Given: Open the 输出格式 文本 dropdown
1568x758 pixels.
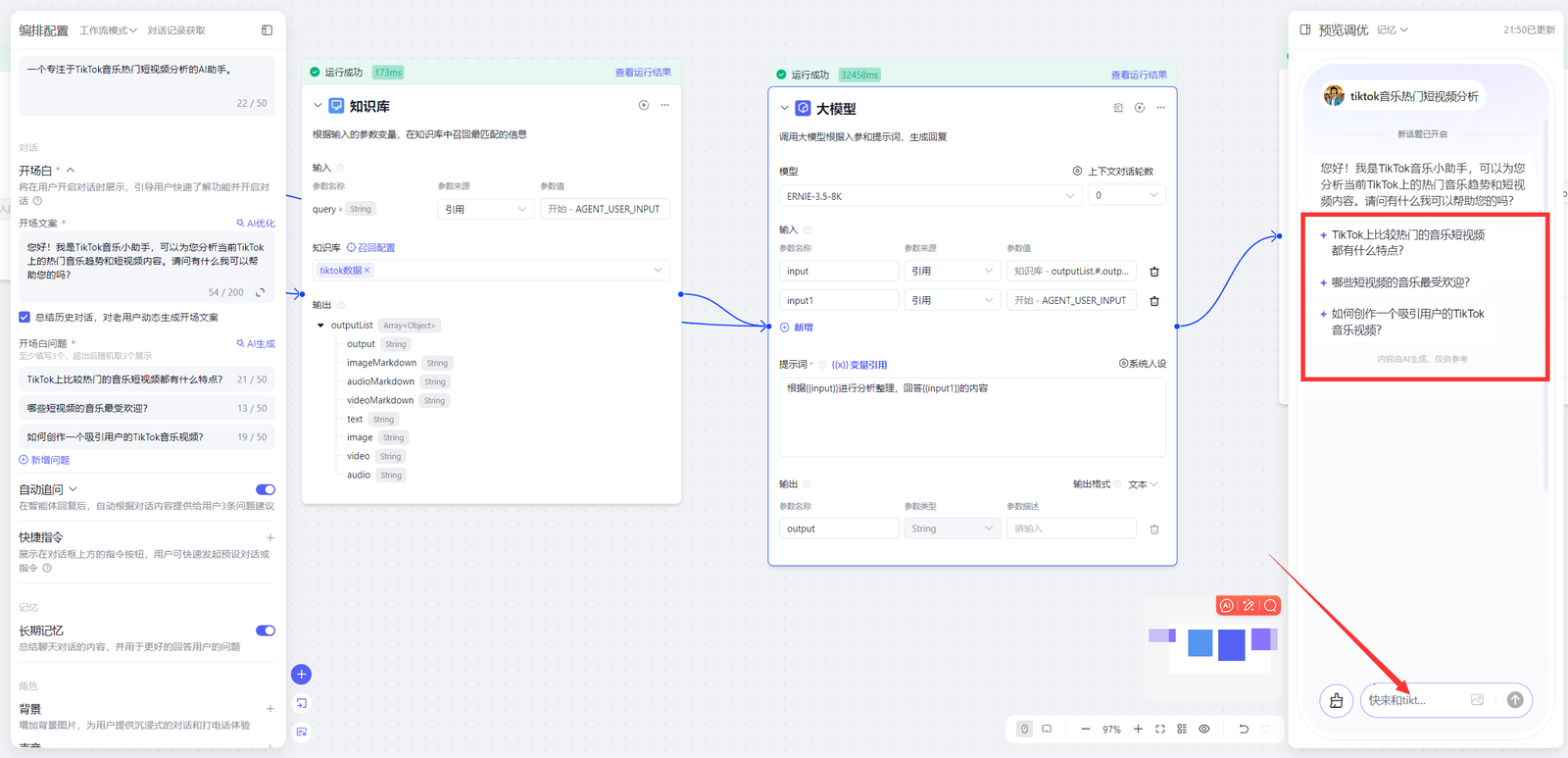Looking at the screenshot, I should (x=1143, y=484).
